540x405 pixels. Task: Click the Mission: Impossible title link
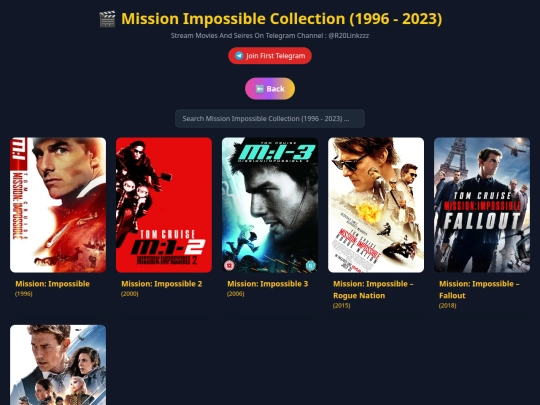pyautogui.click(x=52, y=284)
